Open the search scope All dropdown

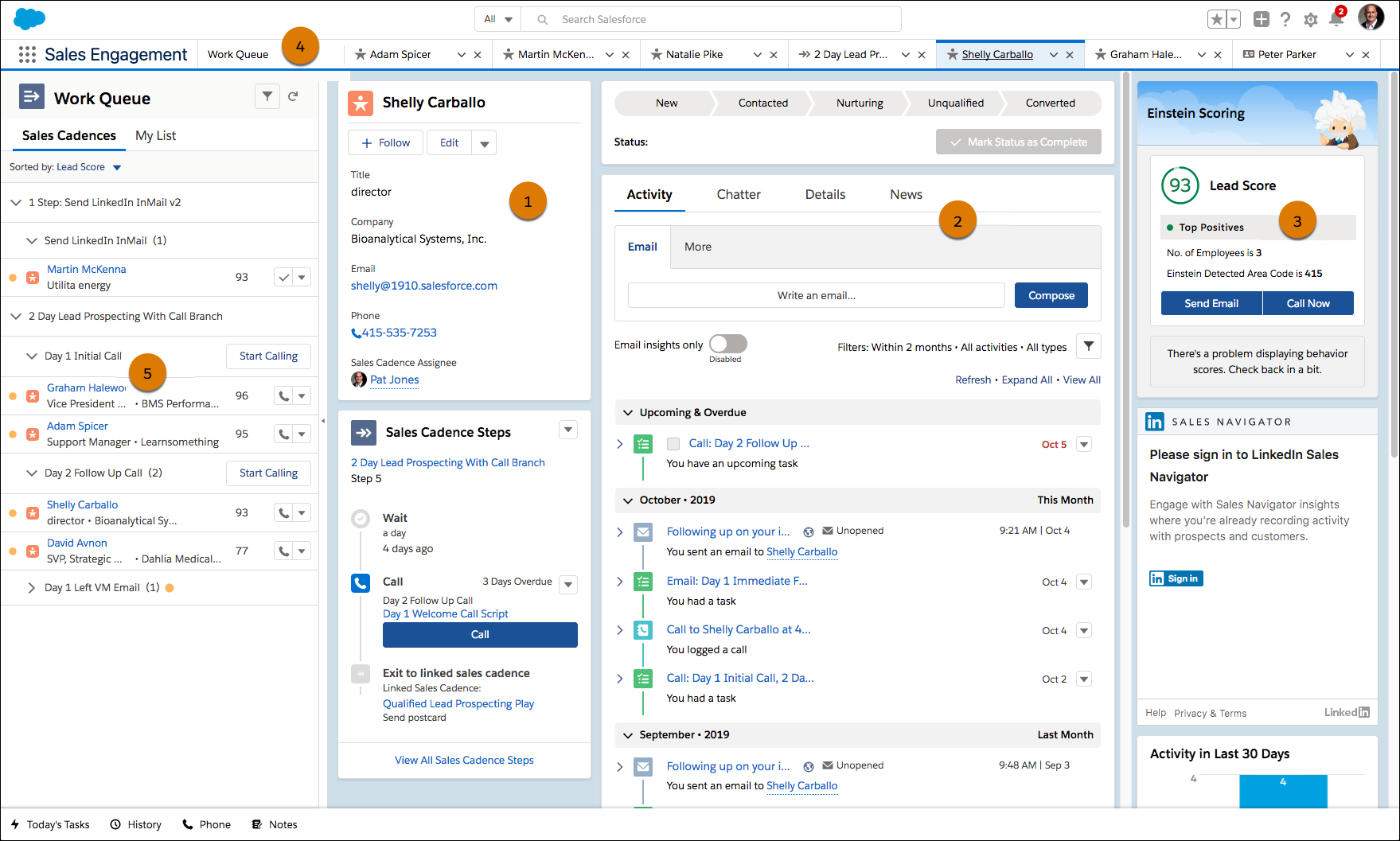click(x=498, y=19)
